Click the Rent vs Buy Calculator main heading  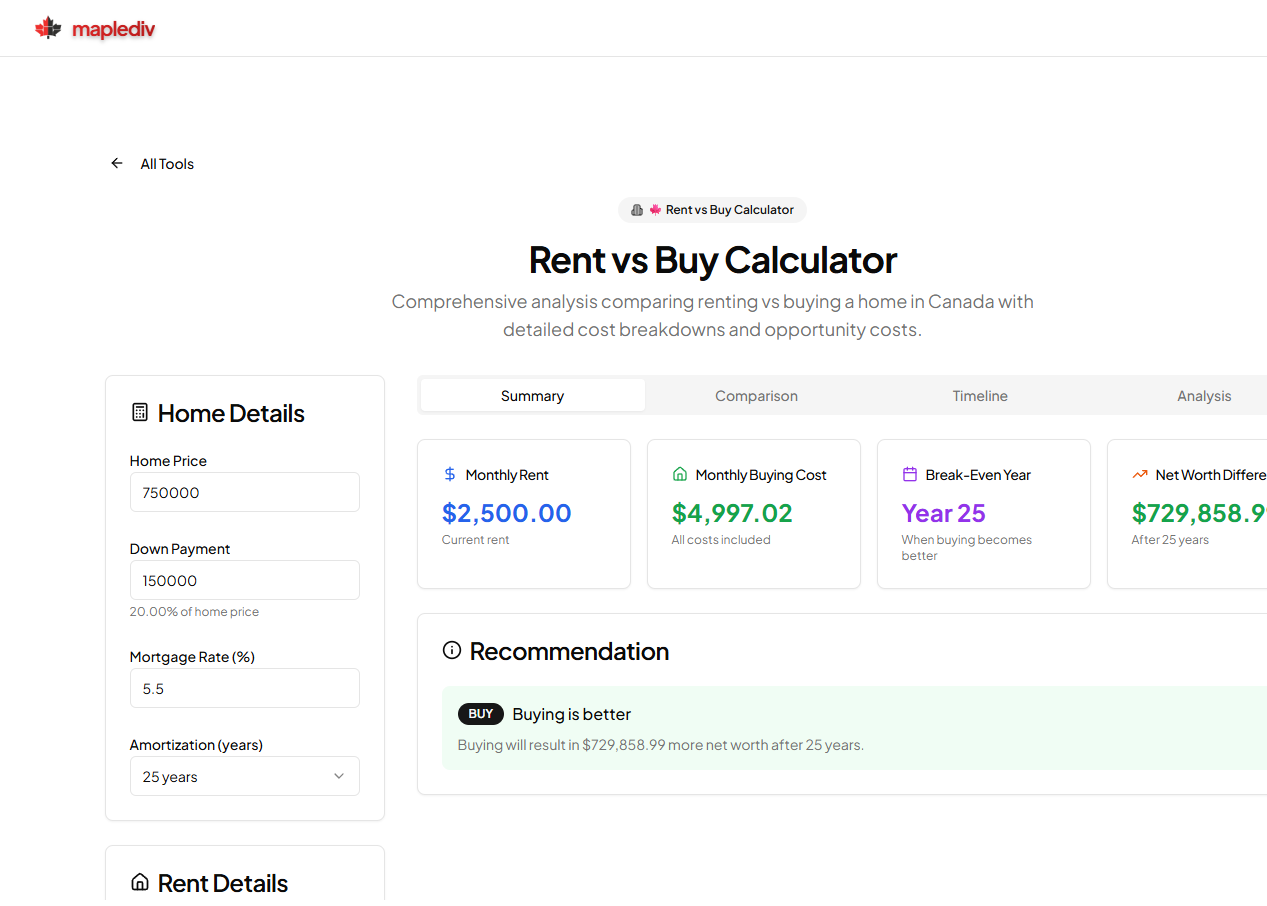pyautogui.click(x=713, y=260)
